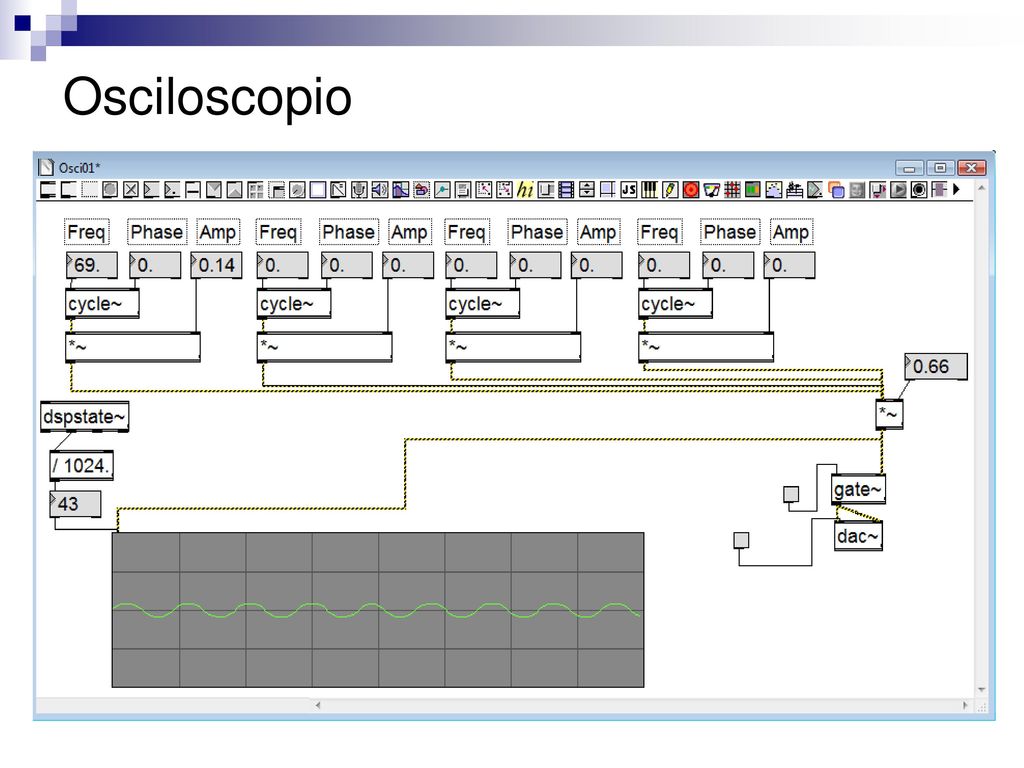Screen dimensions: 1024x768
Task: Select the up/down incdec arrows tool
Action: tap(587, 190)
